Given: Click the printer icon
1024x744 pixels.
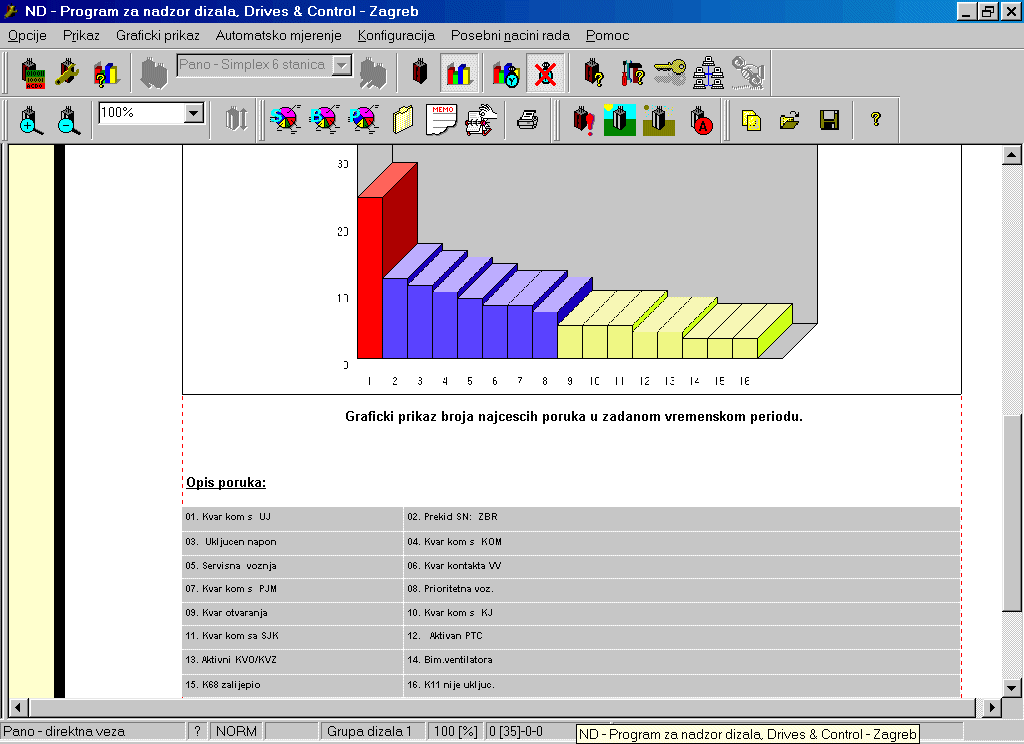Looking at the screenshot, I should click(527, 120).
